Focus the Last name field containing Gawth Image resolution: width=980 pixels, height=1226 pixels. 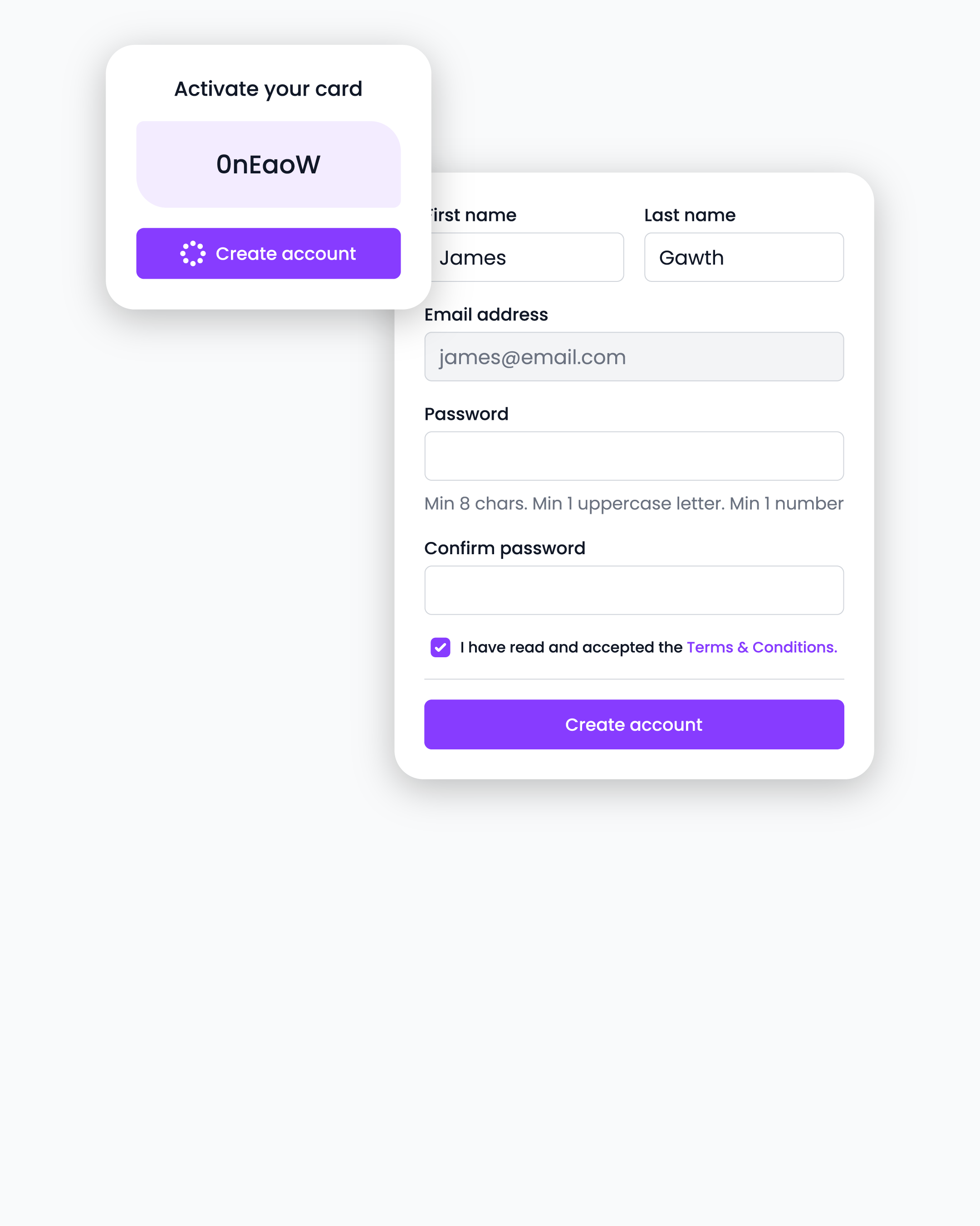coord(744,258)
